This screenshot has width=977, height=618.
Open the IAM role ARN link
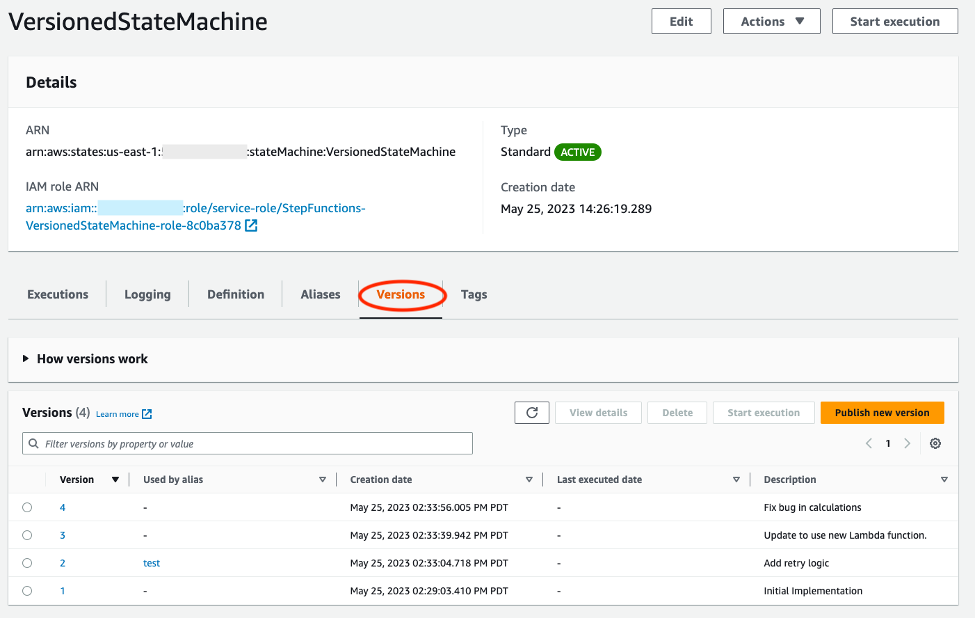(195, 217)
